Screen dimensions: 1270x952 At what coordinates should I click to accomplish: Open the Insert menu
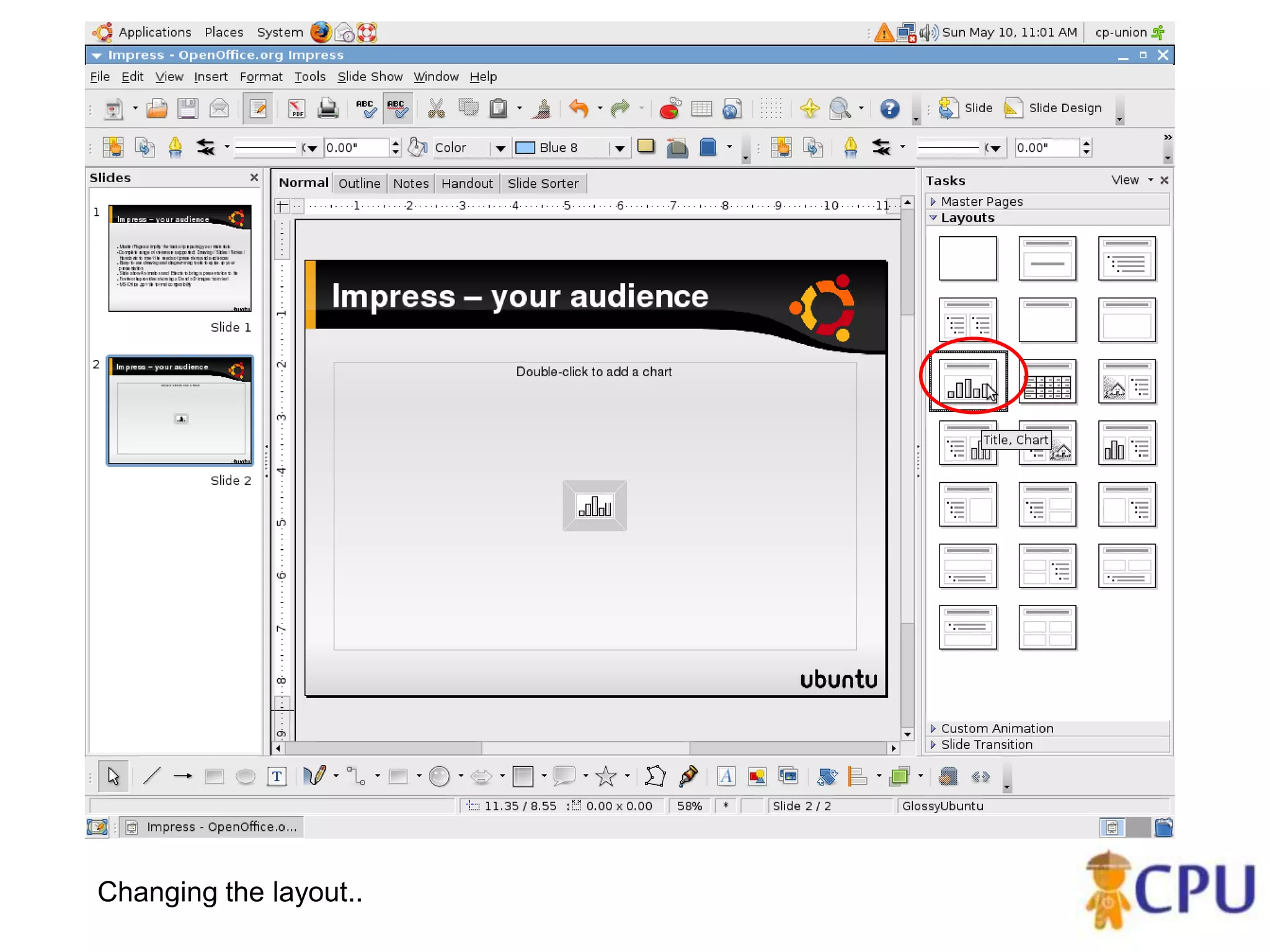210,76
